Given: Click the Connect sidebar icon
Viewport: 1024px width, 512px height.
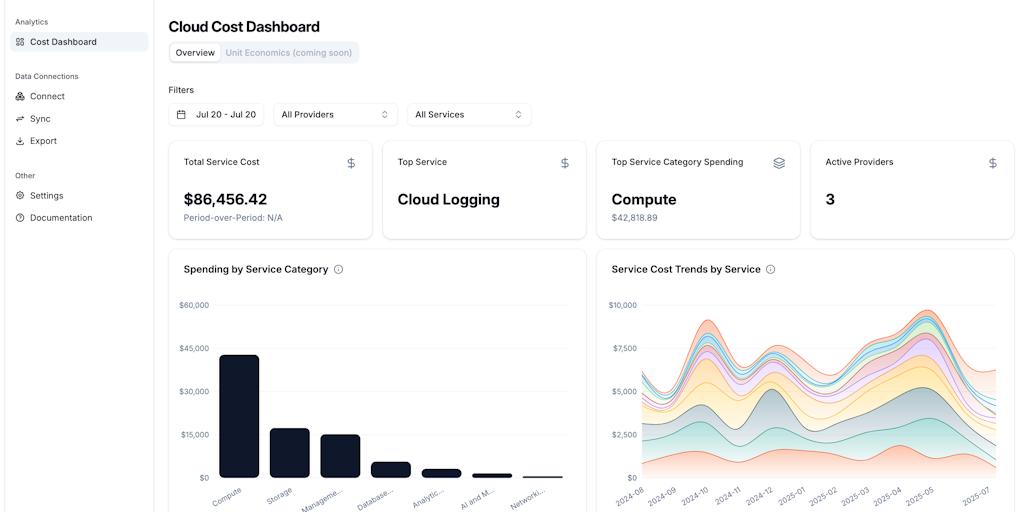Looking at the screenshot, I should [20, 96].
